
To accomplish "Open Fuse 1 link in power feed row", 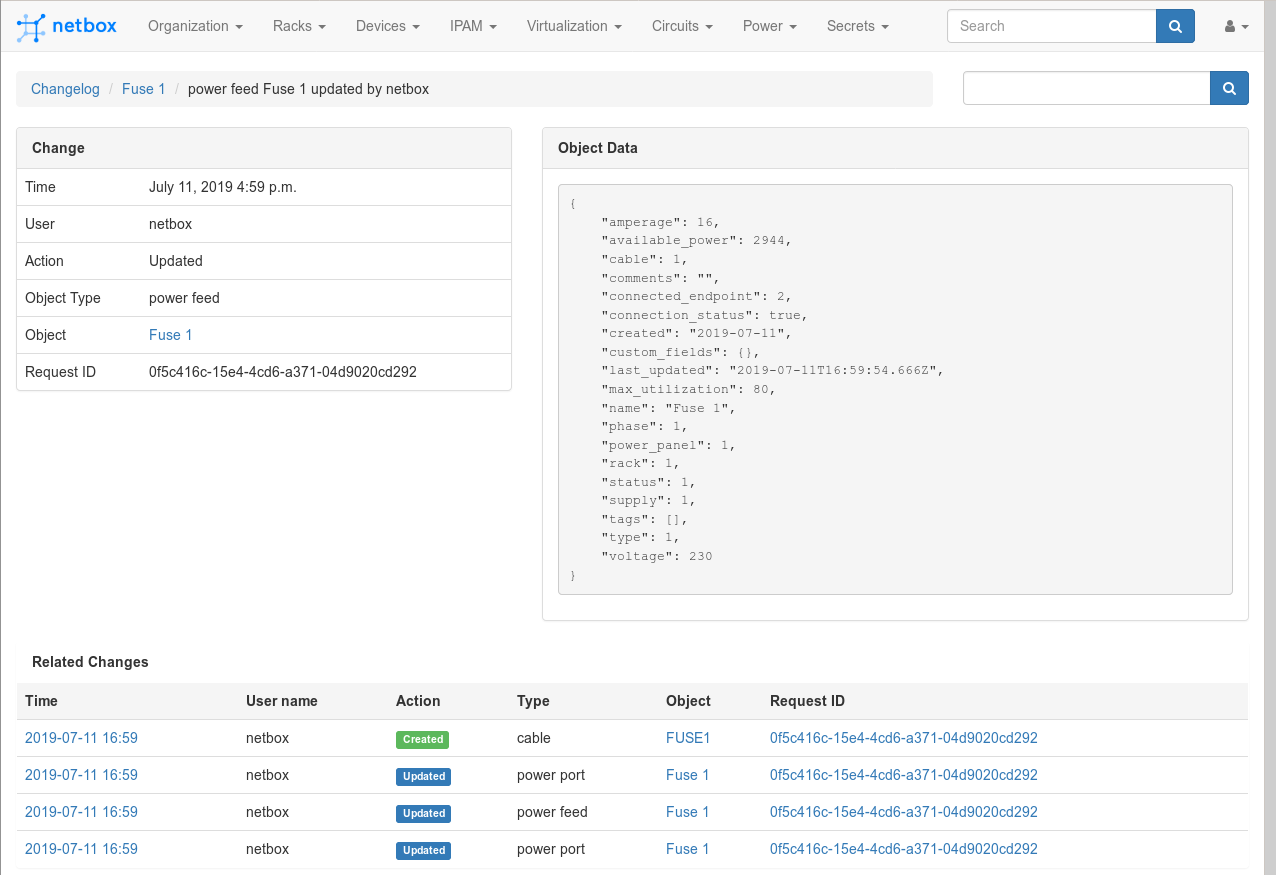I will (688, 812).
